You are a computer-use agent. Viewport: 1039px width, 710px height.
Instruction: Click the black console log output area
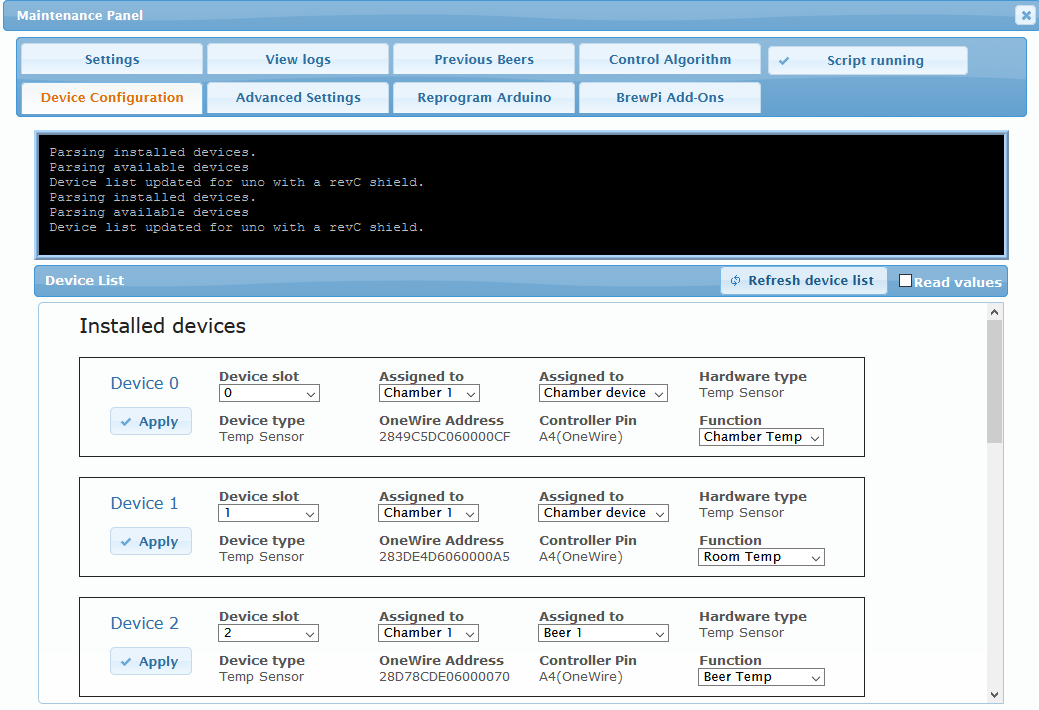[x=521, y=195]
